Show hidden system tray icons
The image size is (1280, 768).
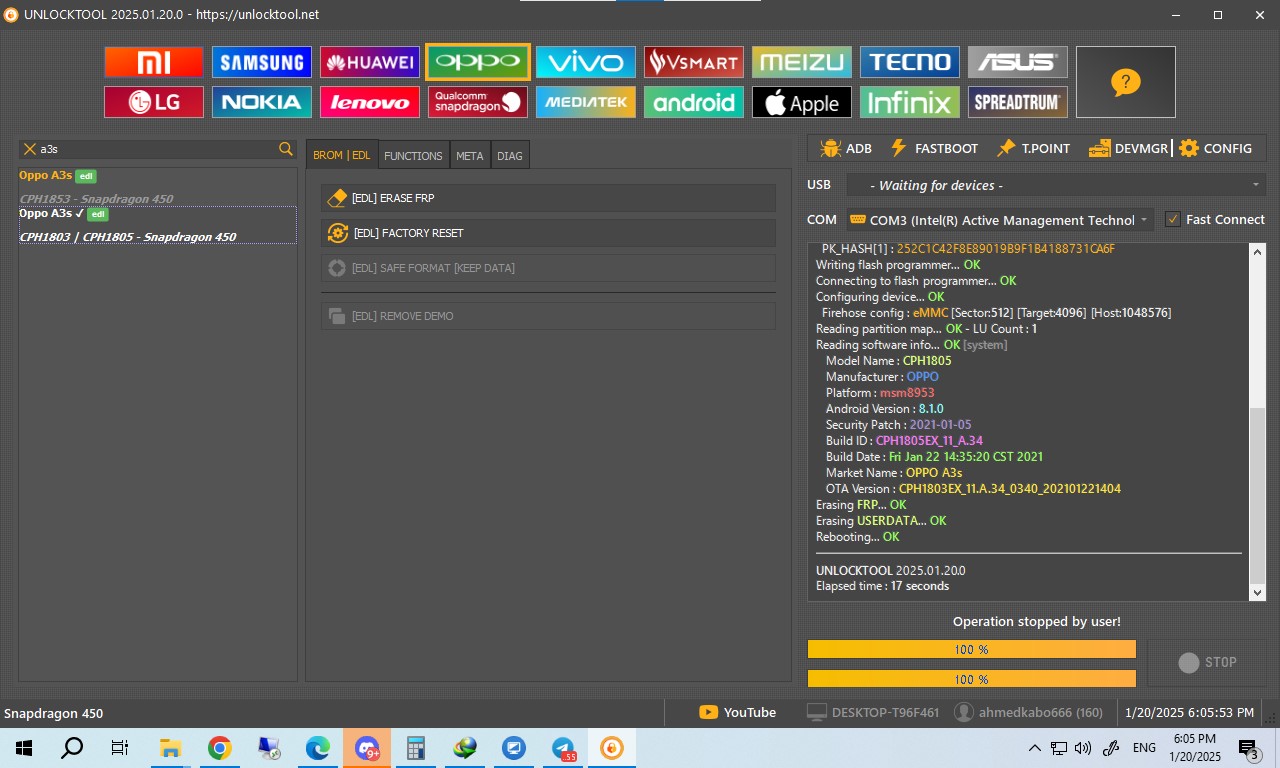pyautogui.click(x=1035, y=748)
